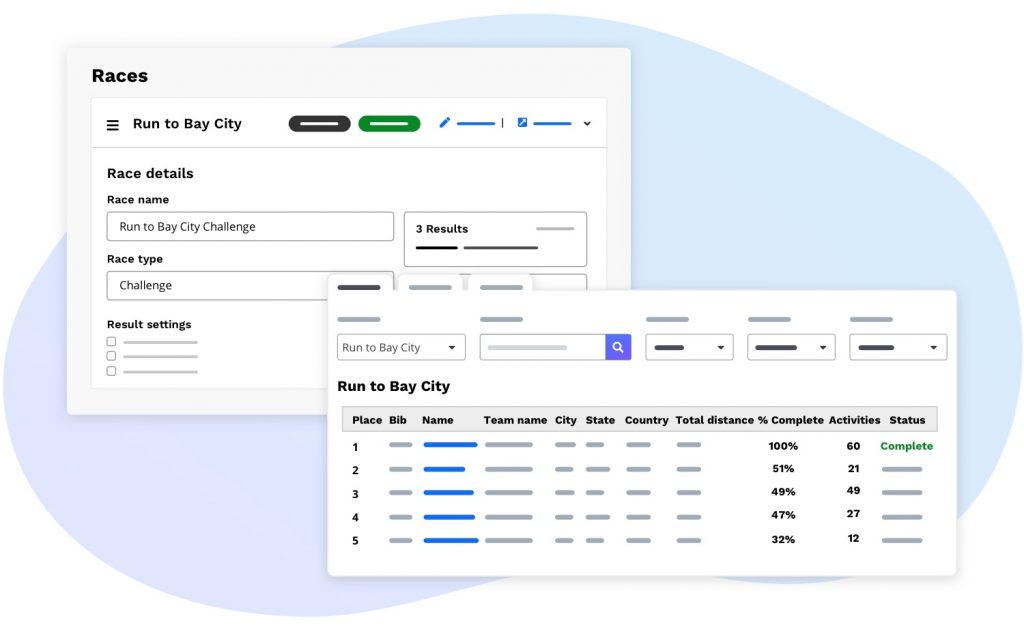Click the Race name text field

250,227
